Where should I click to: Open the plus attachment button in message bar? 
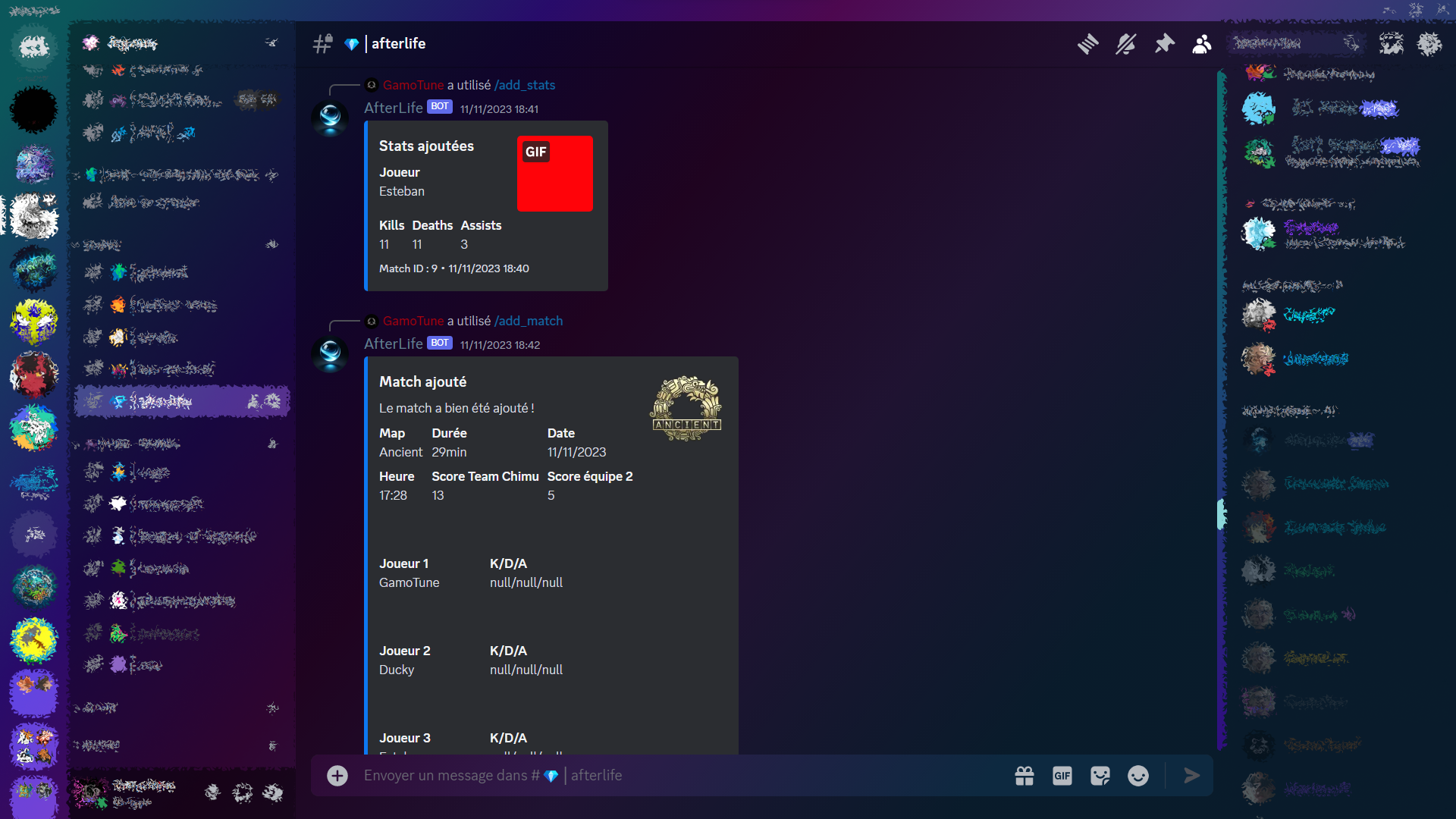(337, 775)
